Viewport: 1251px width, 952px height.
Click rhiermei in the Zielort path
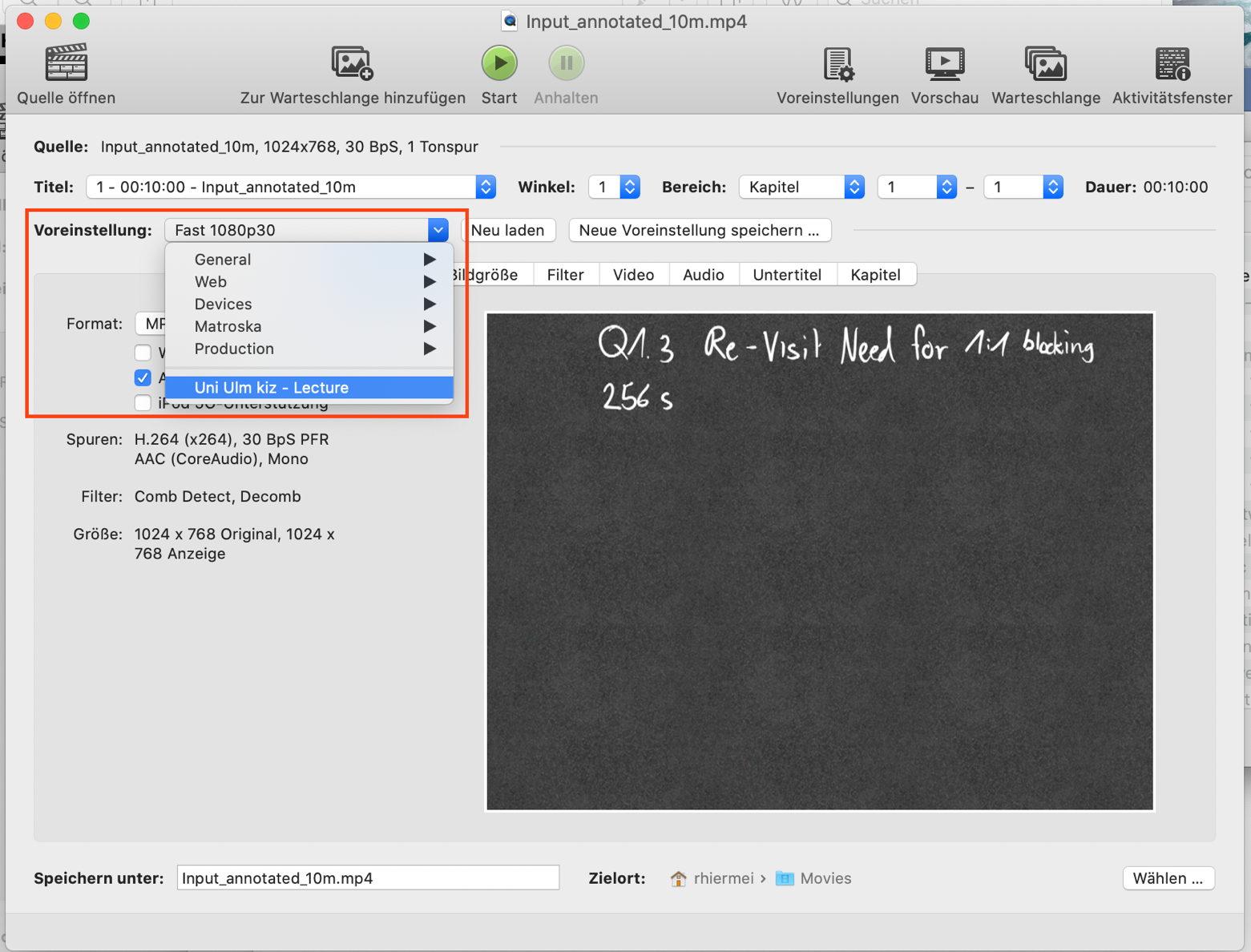[724, 878]
